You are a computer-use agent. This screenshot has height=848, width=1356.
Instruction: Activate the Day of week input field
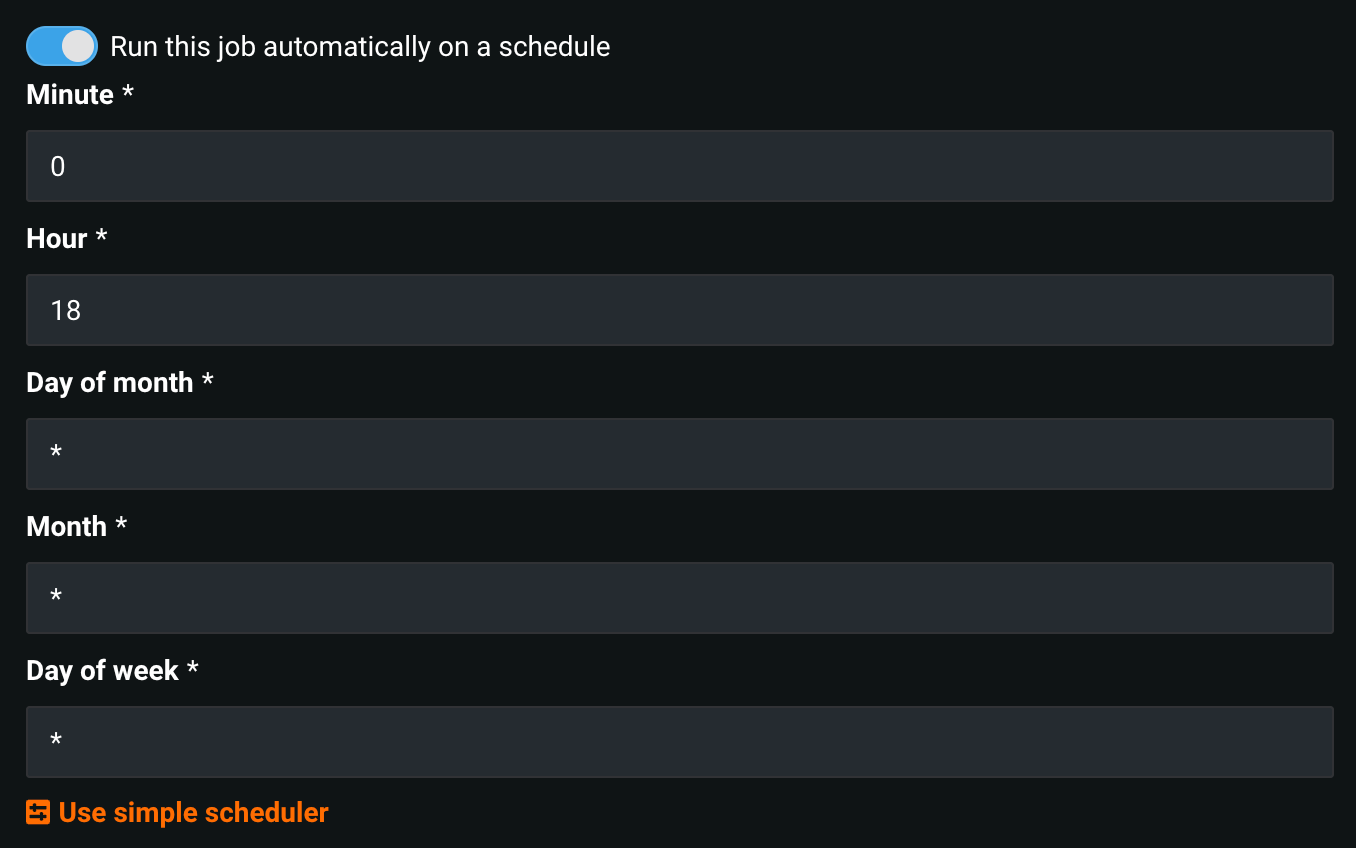[x=679, y=742]
